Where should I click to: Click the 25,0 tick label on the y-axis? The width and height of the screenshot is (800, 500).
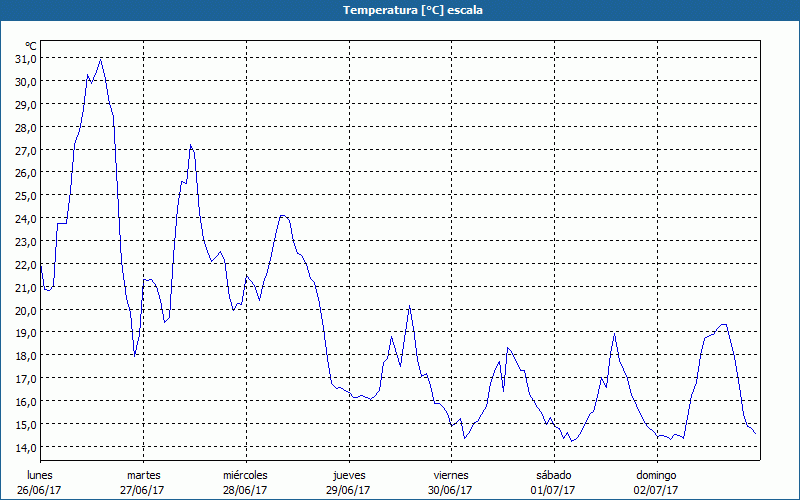click(x=25, y=195)
